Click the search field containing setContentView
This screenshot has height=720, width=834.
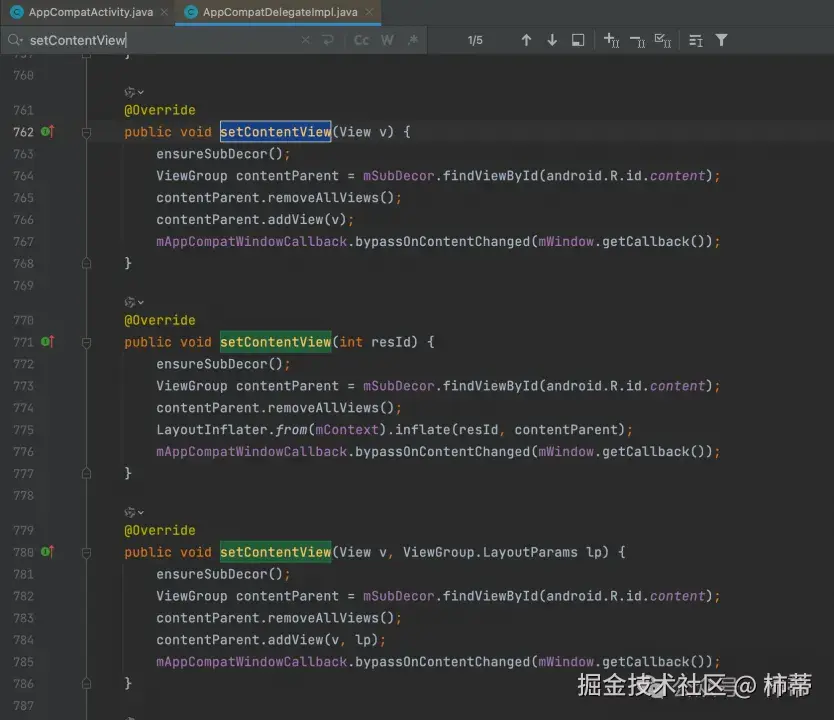pos(160,40)
